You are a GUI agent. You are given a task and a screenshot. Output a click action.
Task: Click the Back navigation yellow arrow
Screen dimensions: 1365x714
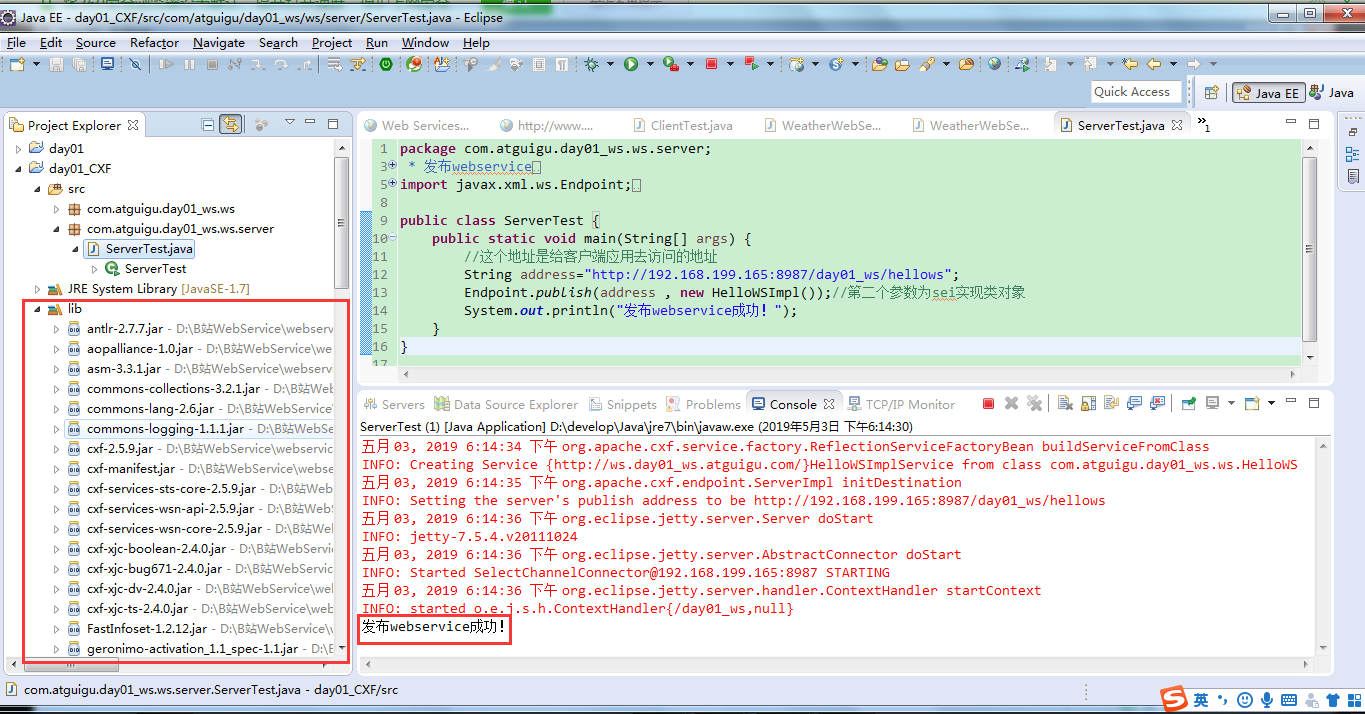(1154, 64)
